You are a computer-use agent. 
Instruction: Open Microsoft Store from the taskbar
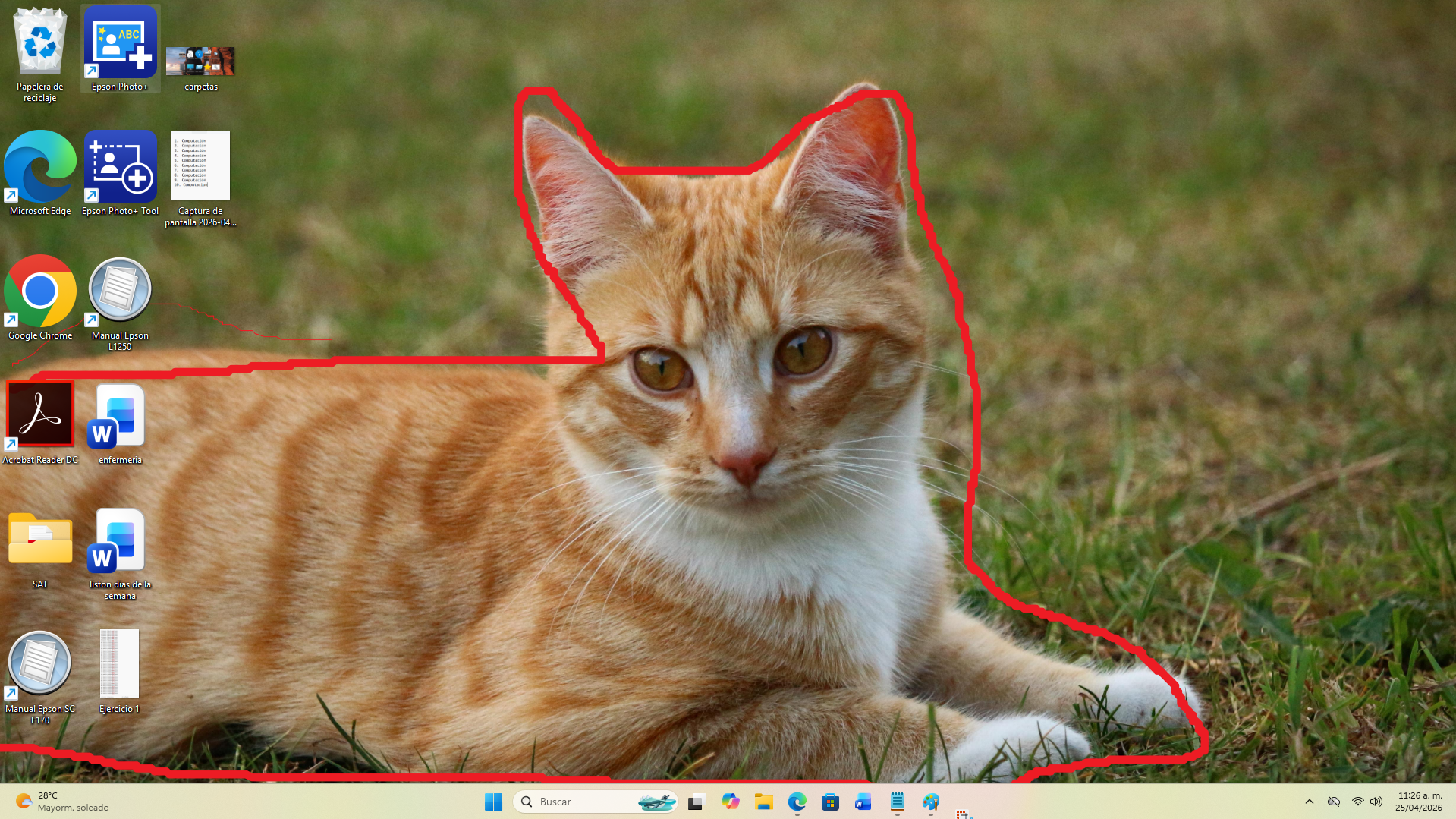tap(830, 802)
